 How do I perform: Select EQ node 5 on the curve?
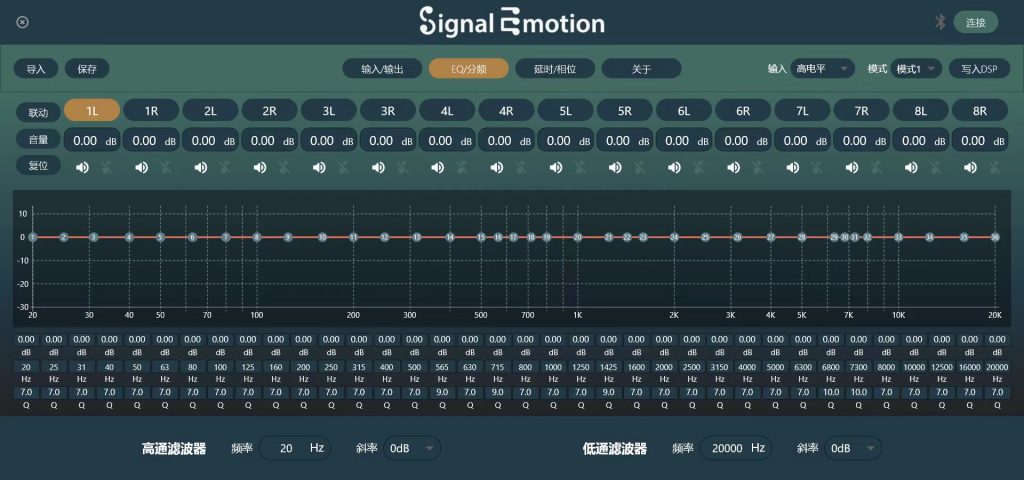click(x=160, y=238)
